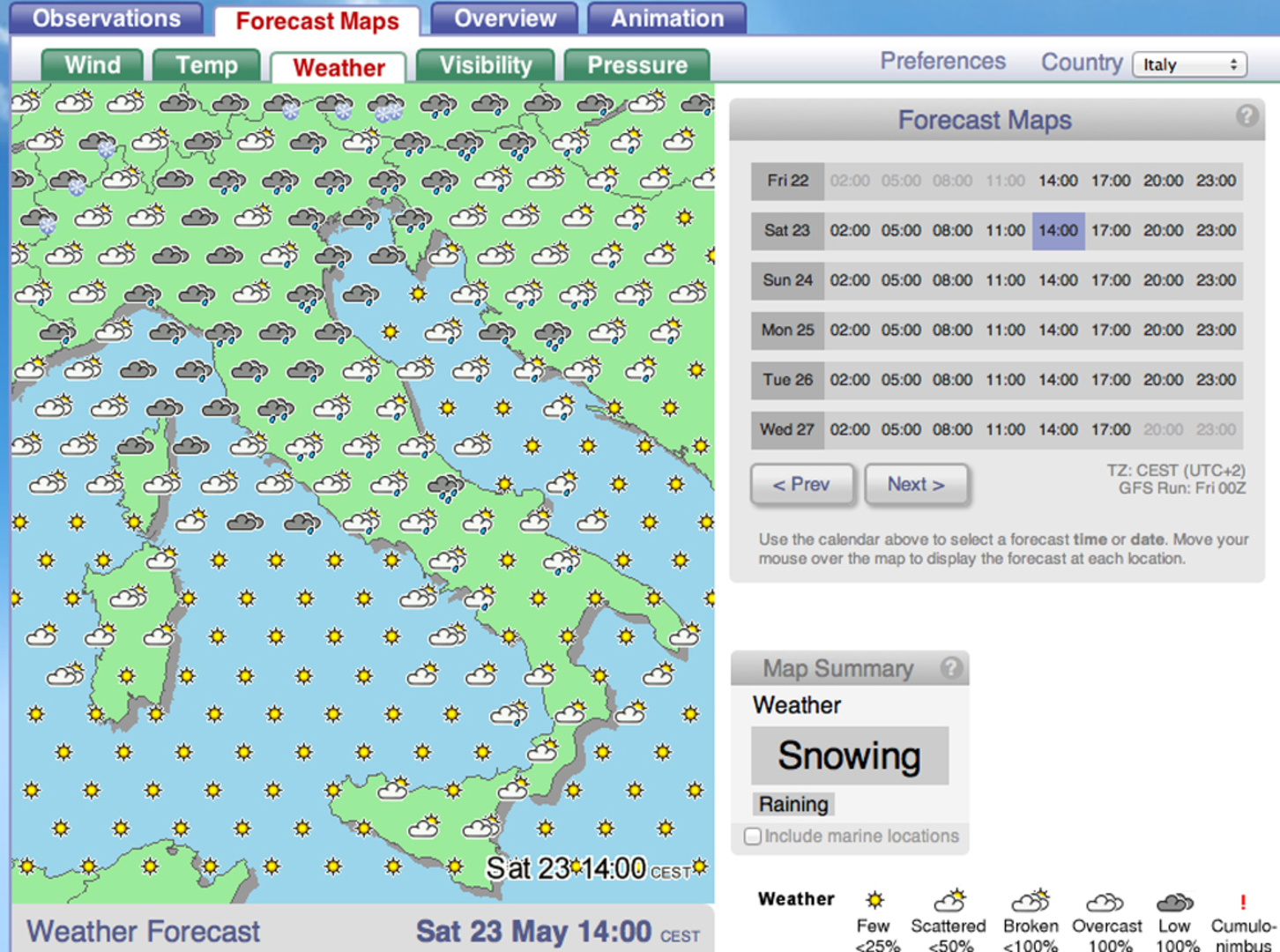This screenshot has height=952, width=1280.
Task: Pick Wed 27 17:00 forecast time
Action: point(1111,430)
